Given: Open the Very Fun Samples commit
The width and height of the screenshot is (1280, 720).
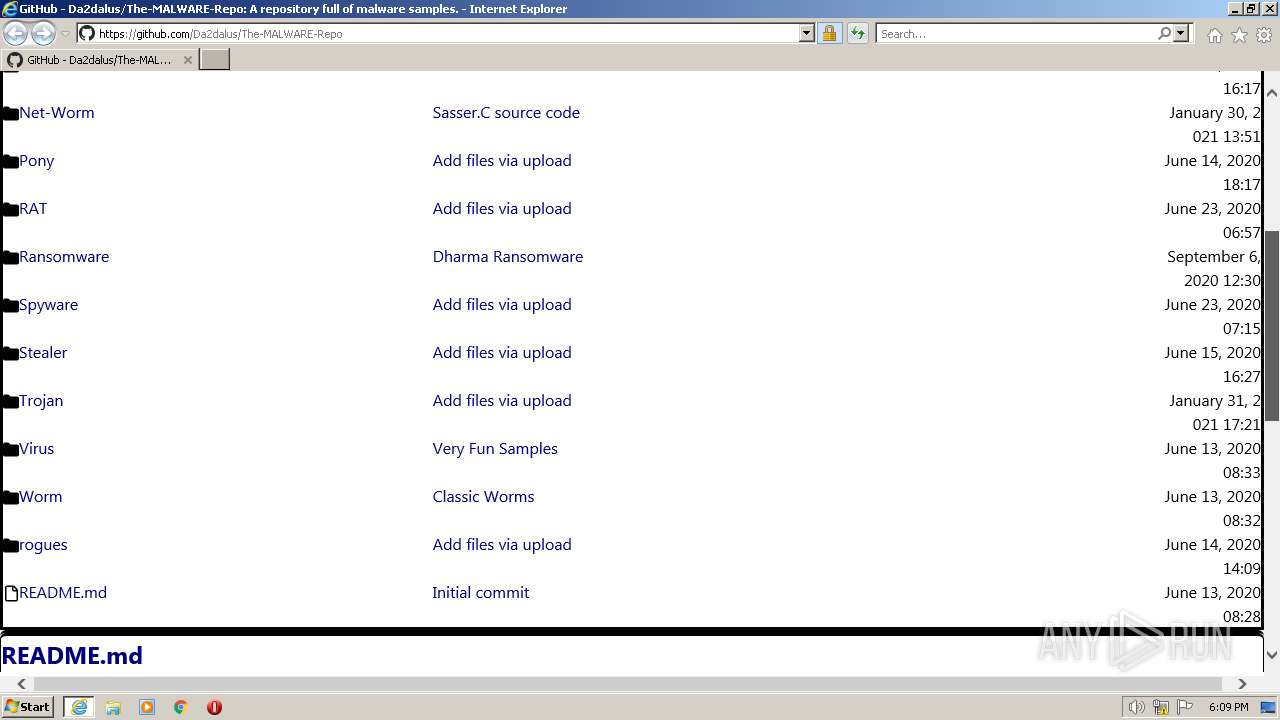Looking at the screenshot, I should 495,449.
